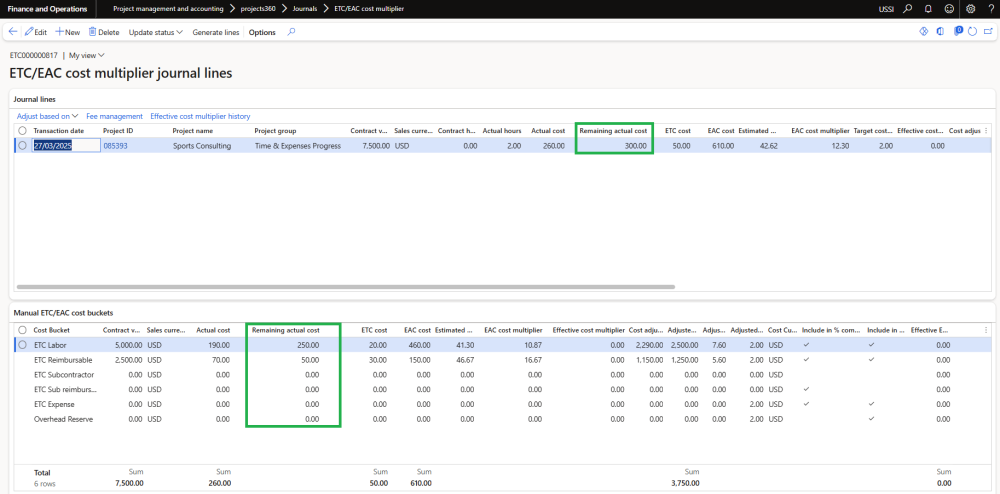Click the back arrow in action pane
Image resolution: width=1000 pixels, height=494 pixels.
[x=13, y=32]
